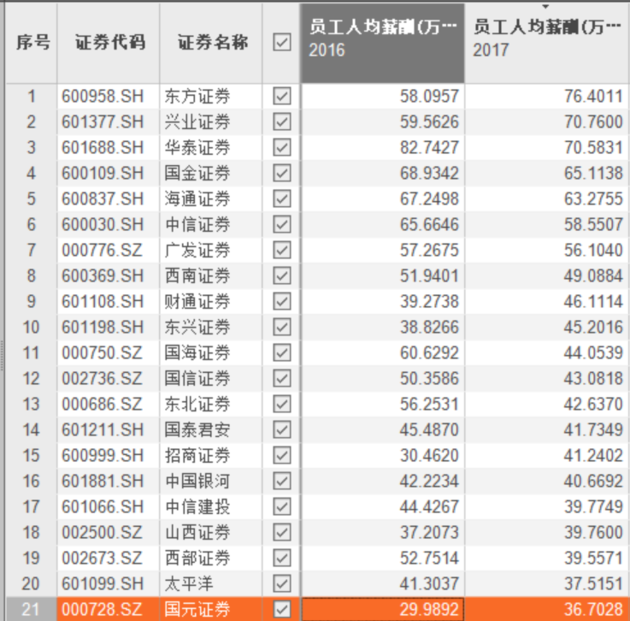Click the 证券代码 column header
The width and height of the screenshot is (630, 621).
pyautogui.click(x=108, y=43)
